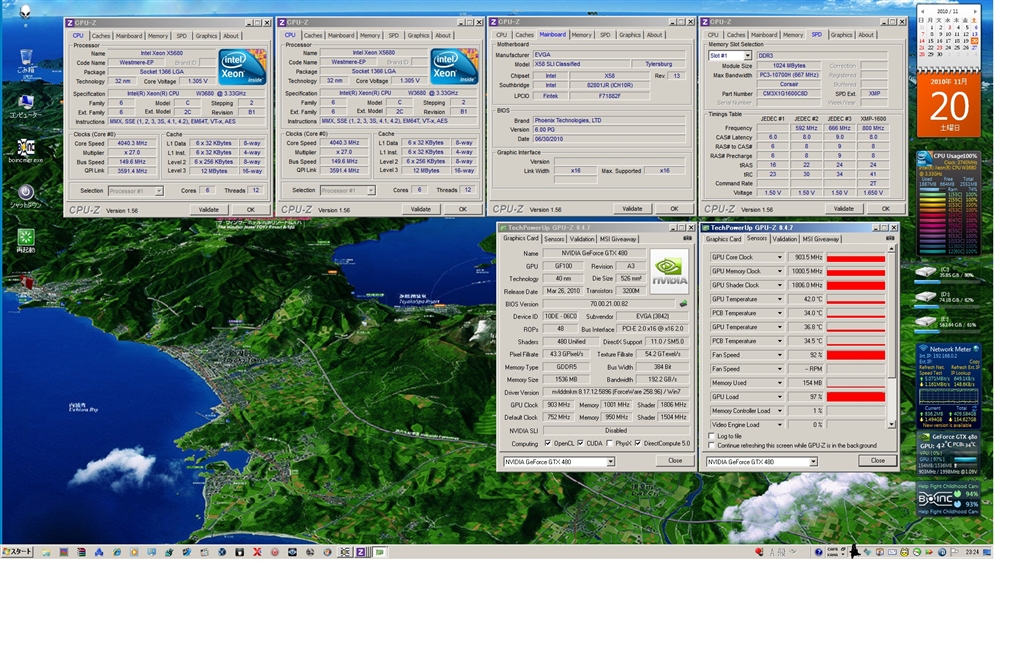The height and width of the screenshot is (662, 1024).
Task: Click the E: drive gadget icon
Action: (x=925, y=321)
